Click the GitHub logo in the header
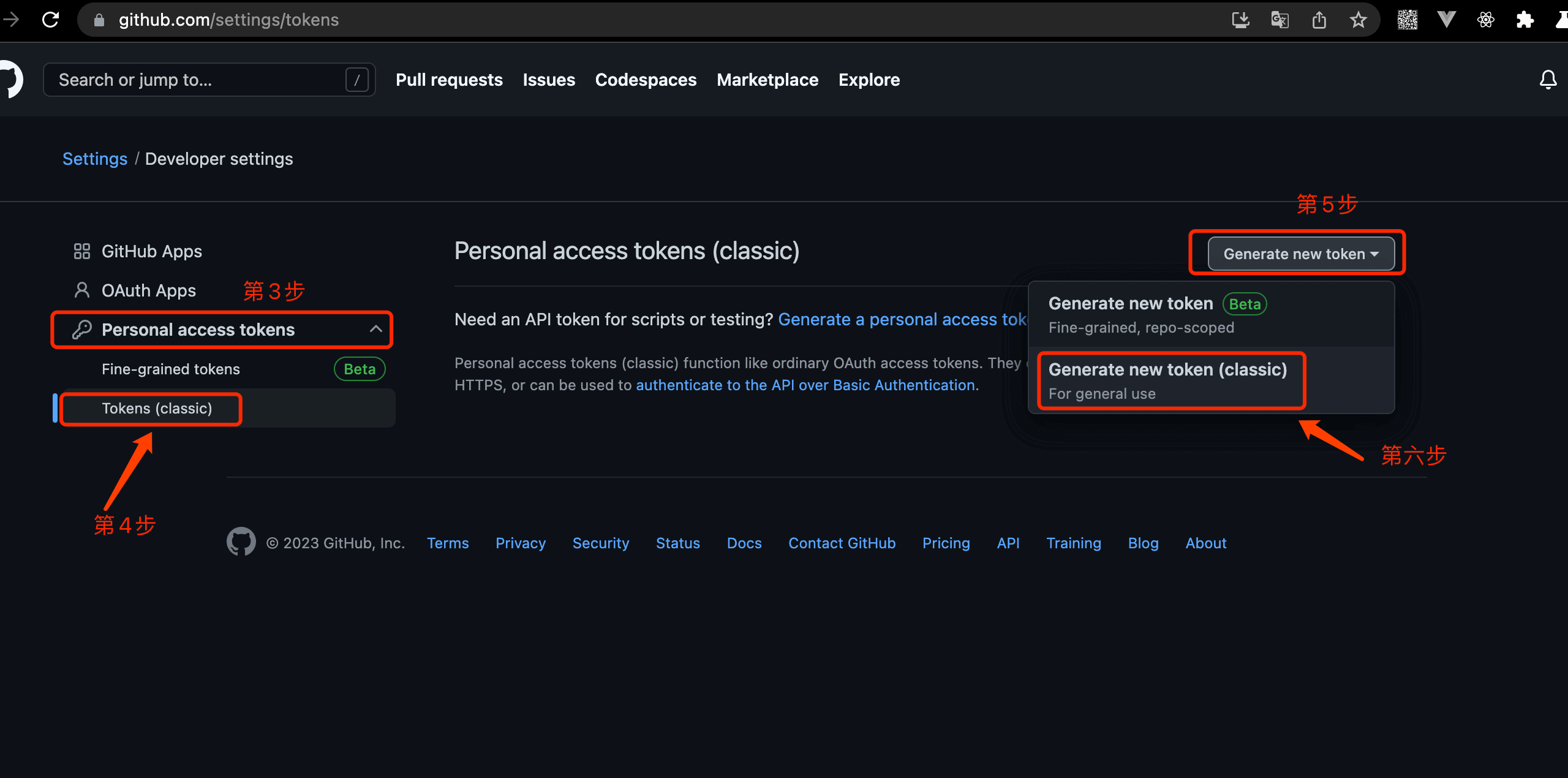Image resolution: width=1568 pixels, height=778 pixels. coord(10,80)
